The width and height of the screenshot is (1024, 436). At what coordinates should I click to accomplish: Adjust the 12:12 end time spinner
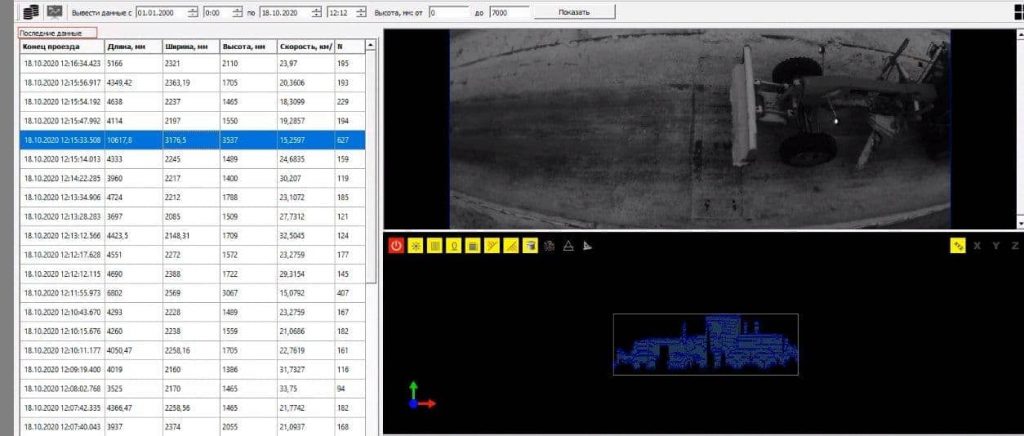371,13
